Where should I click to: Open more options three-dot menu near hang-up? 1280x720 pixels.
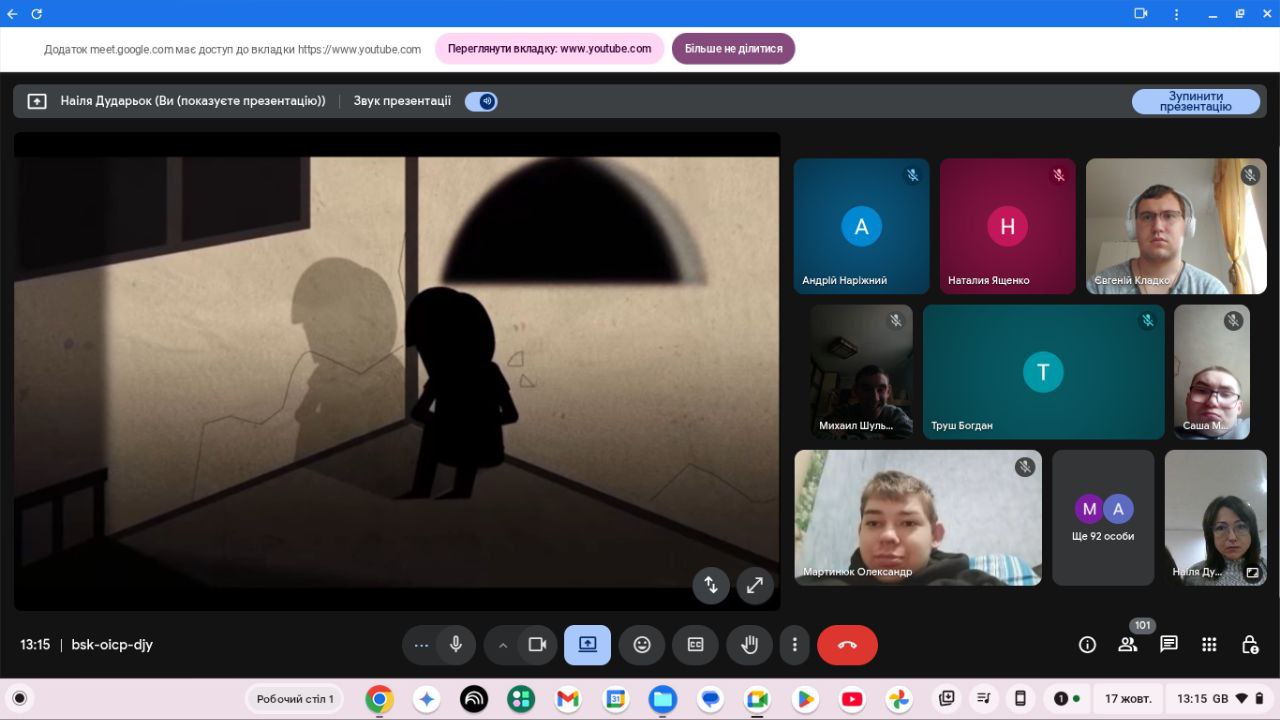pos(794,645)
